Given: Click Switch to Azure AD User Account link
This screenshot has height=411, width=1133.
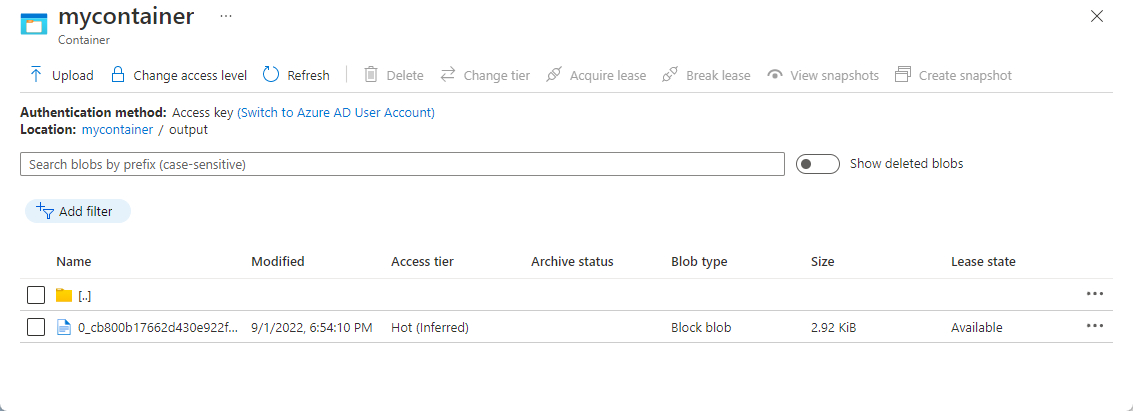Looking at the screenshot, I should pos(336,112).
